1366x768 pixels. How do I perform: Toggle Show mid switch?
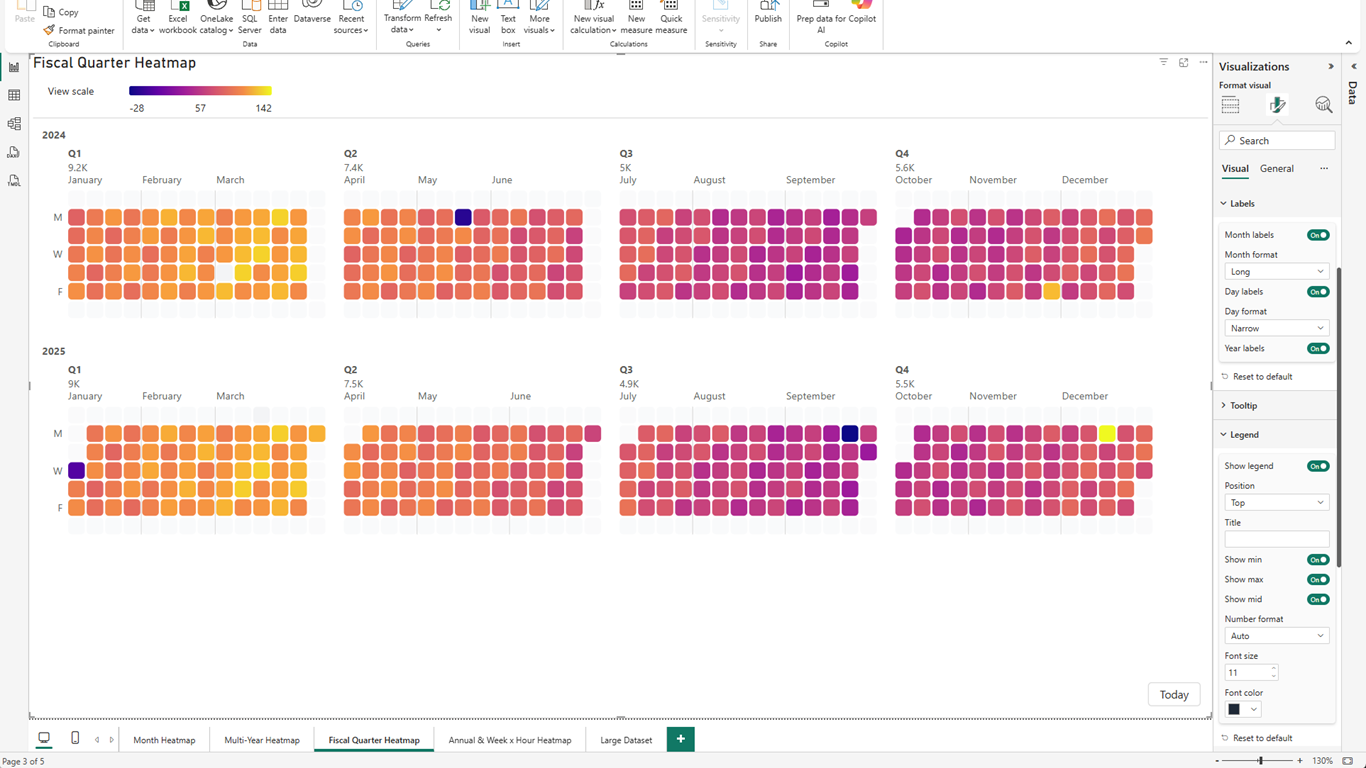(1318, 600)
